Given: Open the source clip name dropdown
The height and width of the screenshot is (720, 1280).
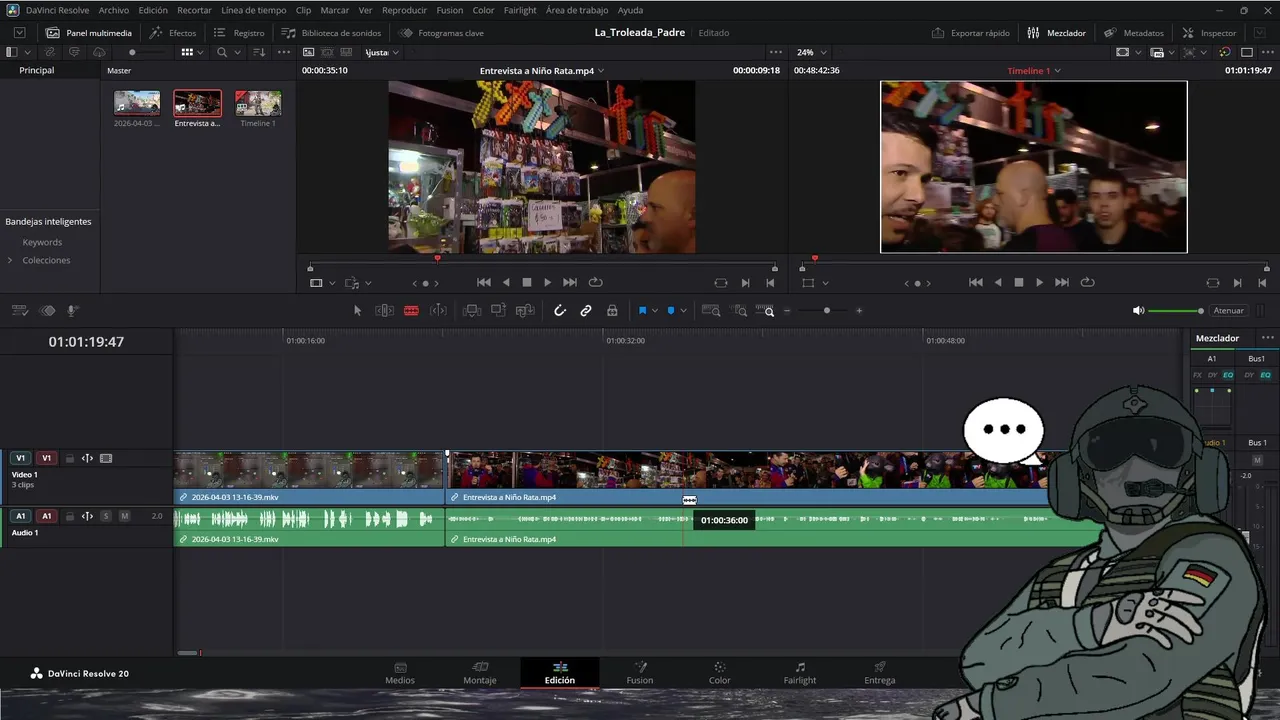Looking at the screenshot, I should pyautogui.click(x=601, y=71).
